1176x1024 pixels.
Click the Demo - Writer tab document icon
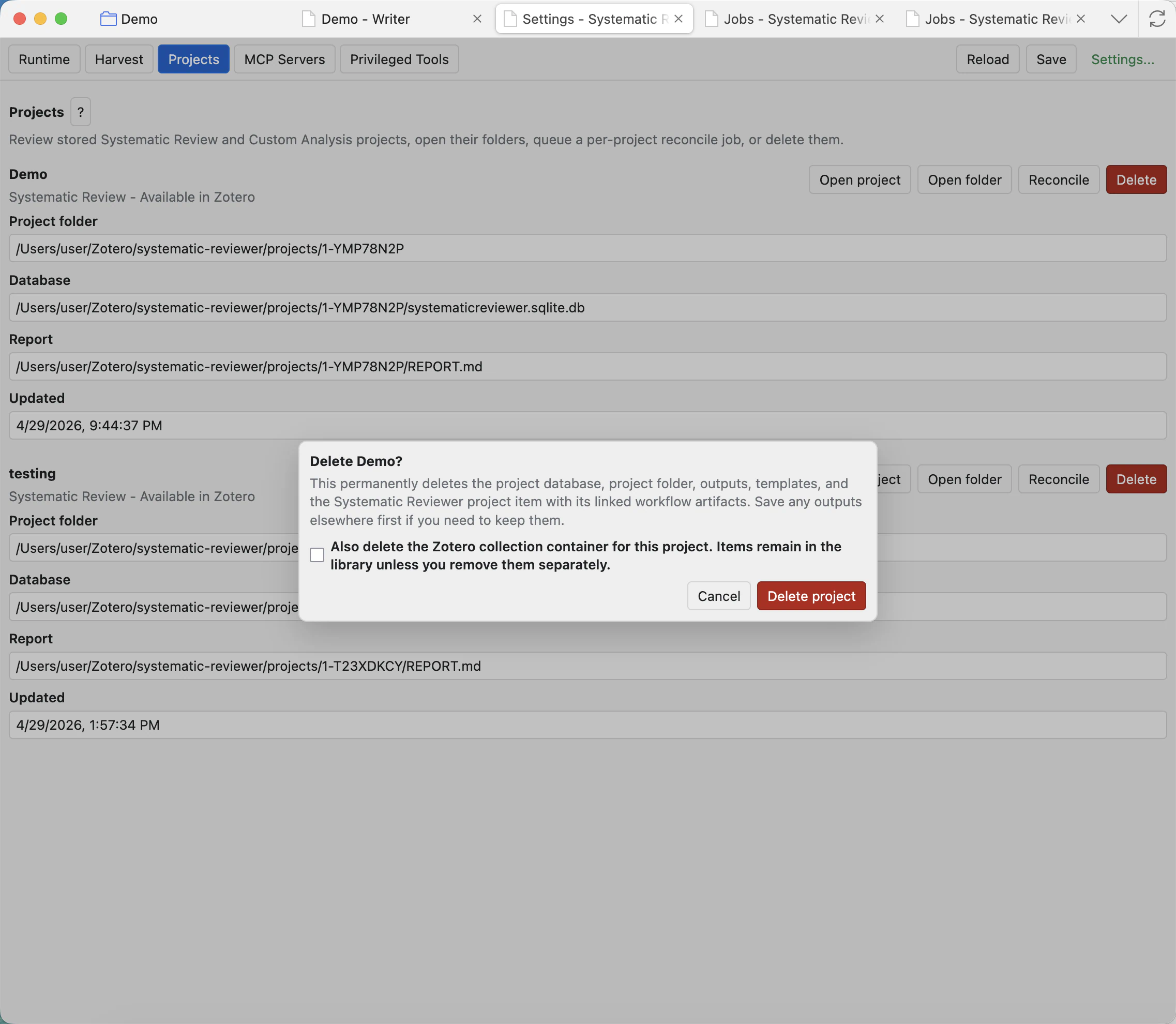tap(309, 19)
